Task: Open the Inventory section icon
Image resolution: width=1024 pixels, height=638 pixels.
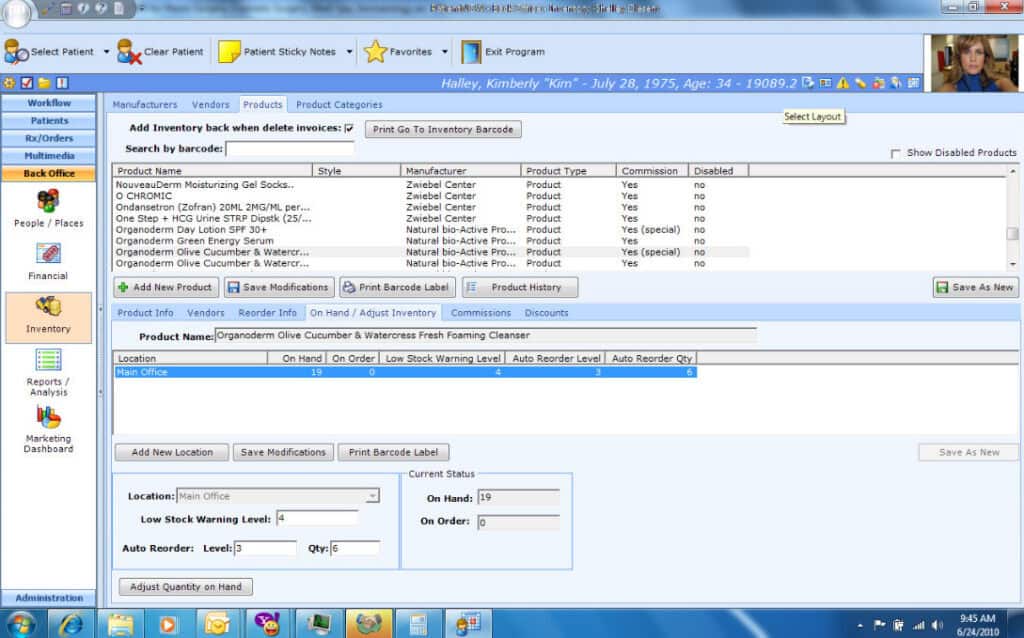Action: pyautogui.click(x=48, y=307)
